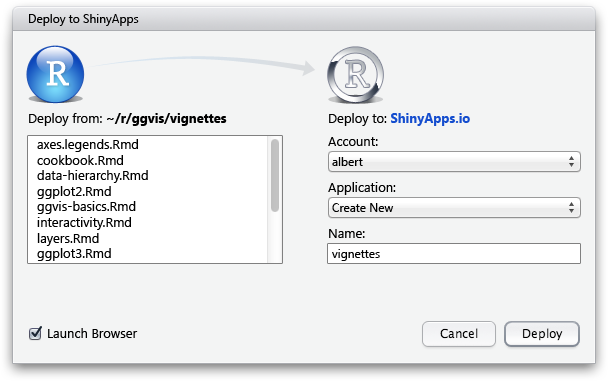Click the blue R source icon
The width and height of the screenshot is (608, 381).
[x=55, y=74]
